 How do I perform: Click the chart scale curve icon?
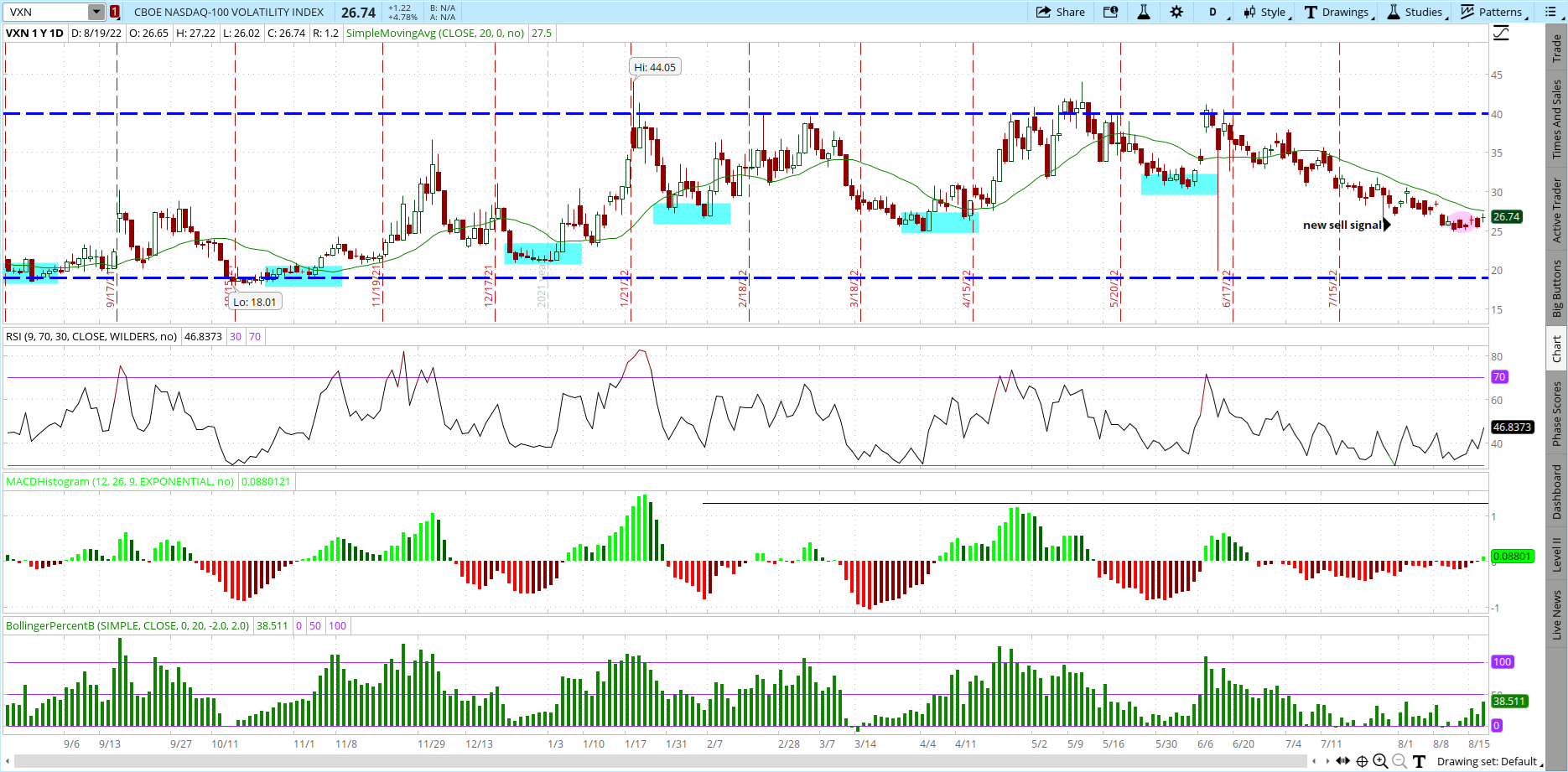tap(1501, 33)
